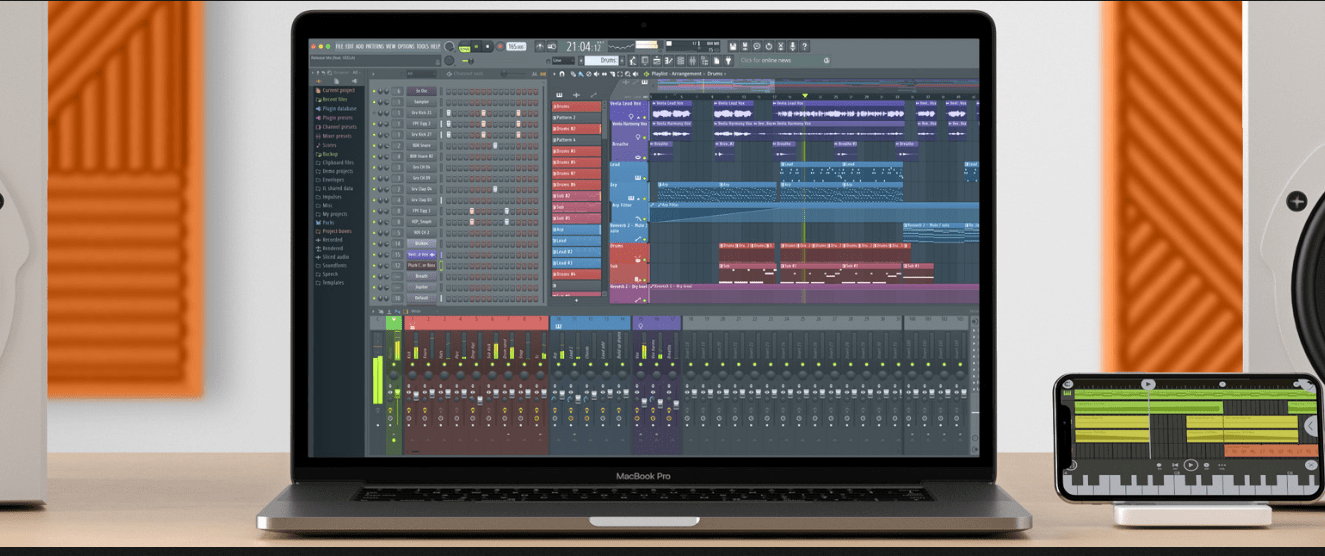This screenshot has height=556, width=1325.
Task: Click the 909 CH 2 channel button
Action: coord(422,232)
